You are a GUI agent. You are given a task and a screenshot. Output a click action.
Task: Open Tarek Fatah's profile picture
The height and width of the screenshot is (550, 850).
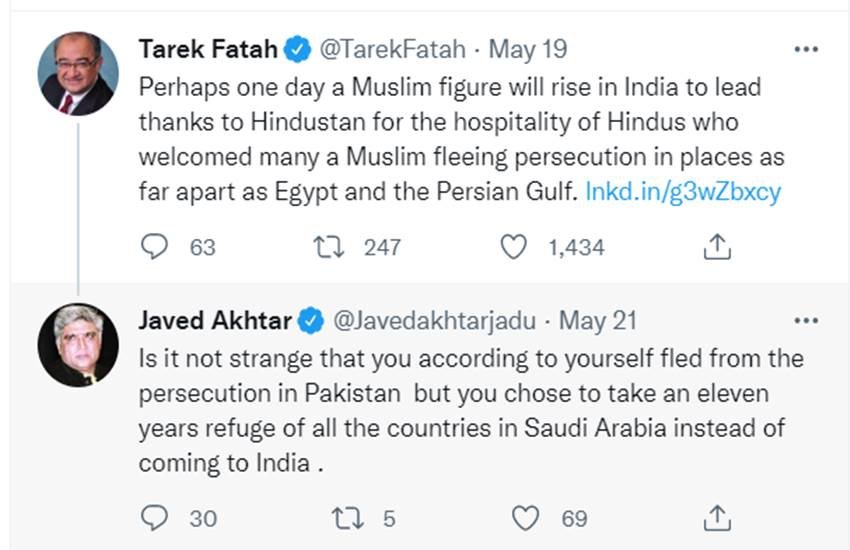click(78, 74)
